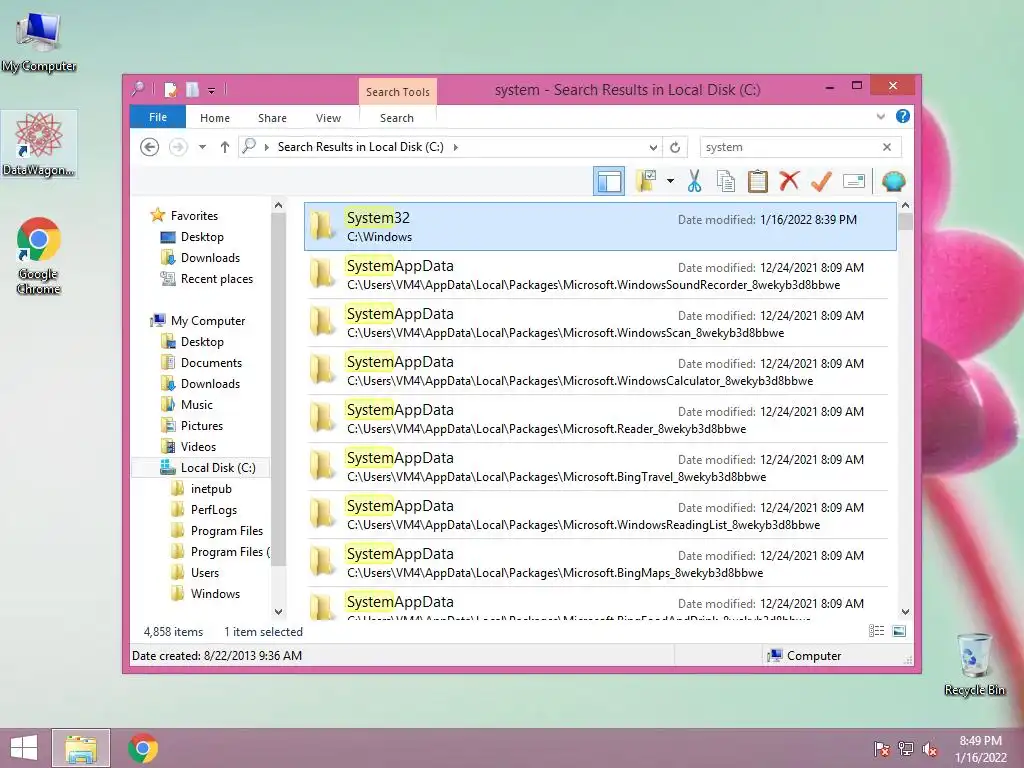Clear the search box with X
This screenshot has width=1024, height=768.
(x=887, y=147)
